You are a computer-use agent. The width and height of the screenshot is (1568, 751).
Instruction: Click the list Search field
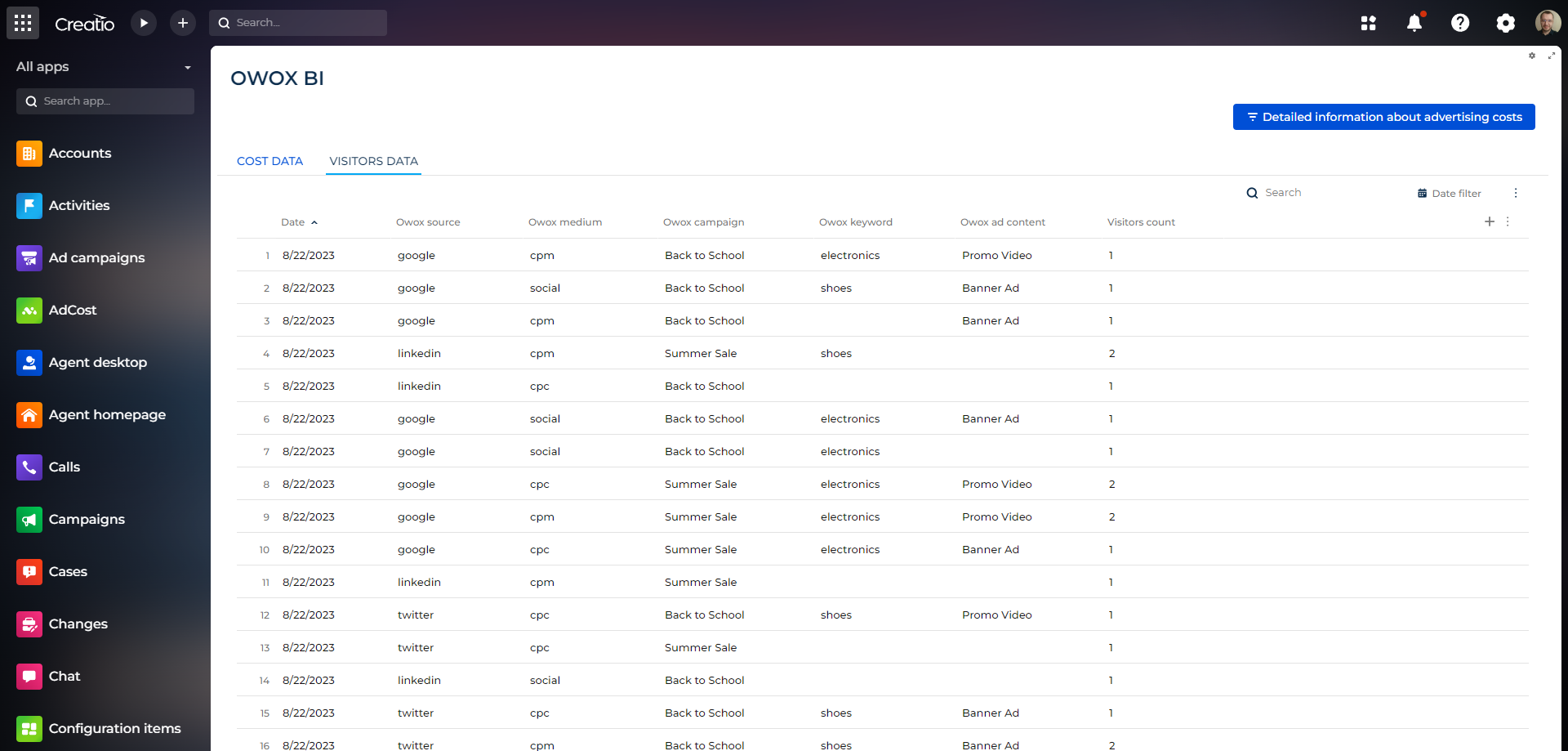pyautogui.click(x=1307, y=193)
